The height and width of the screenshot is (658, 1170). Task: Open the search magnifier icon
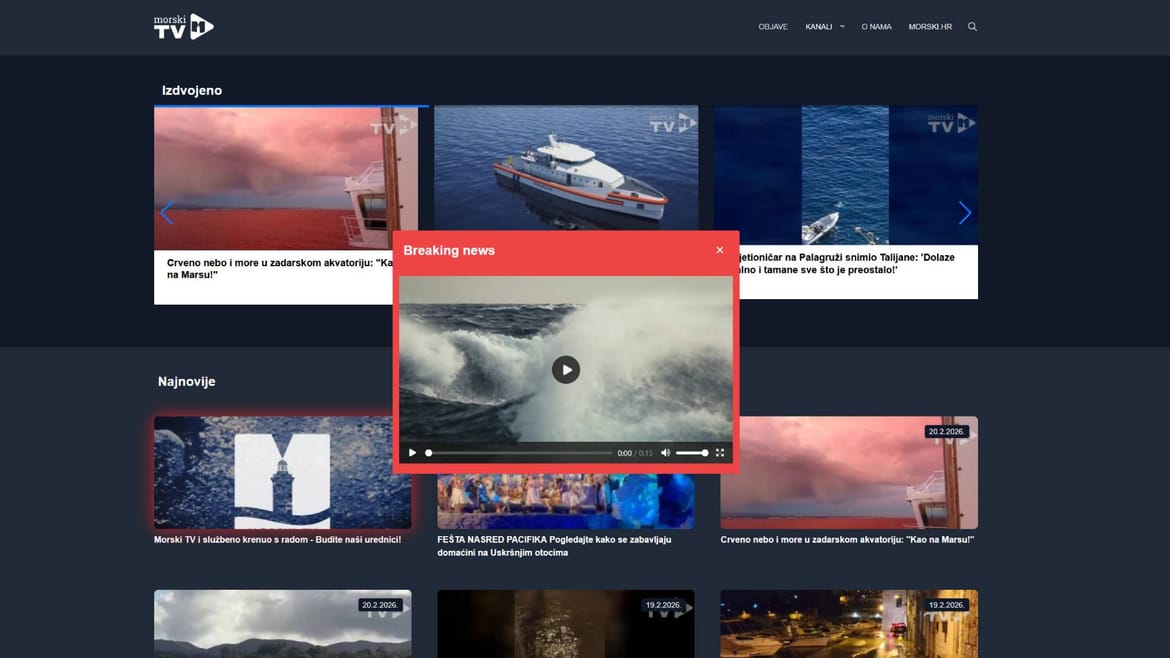971,26
